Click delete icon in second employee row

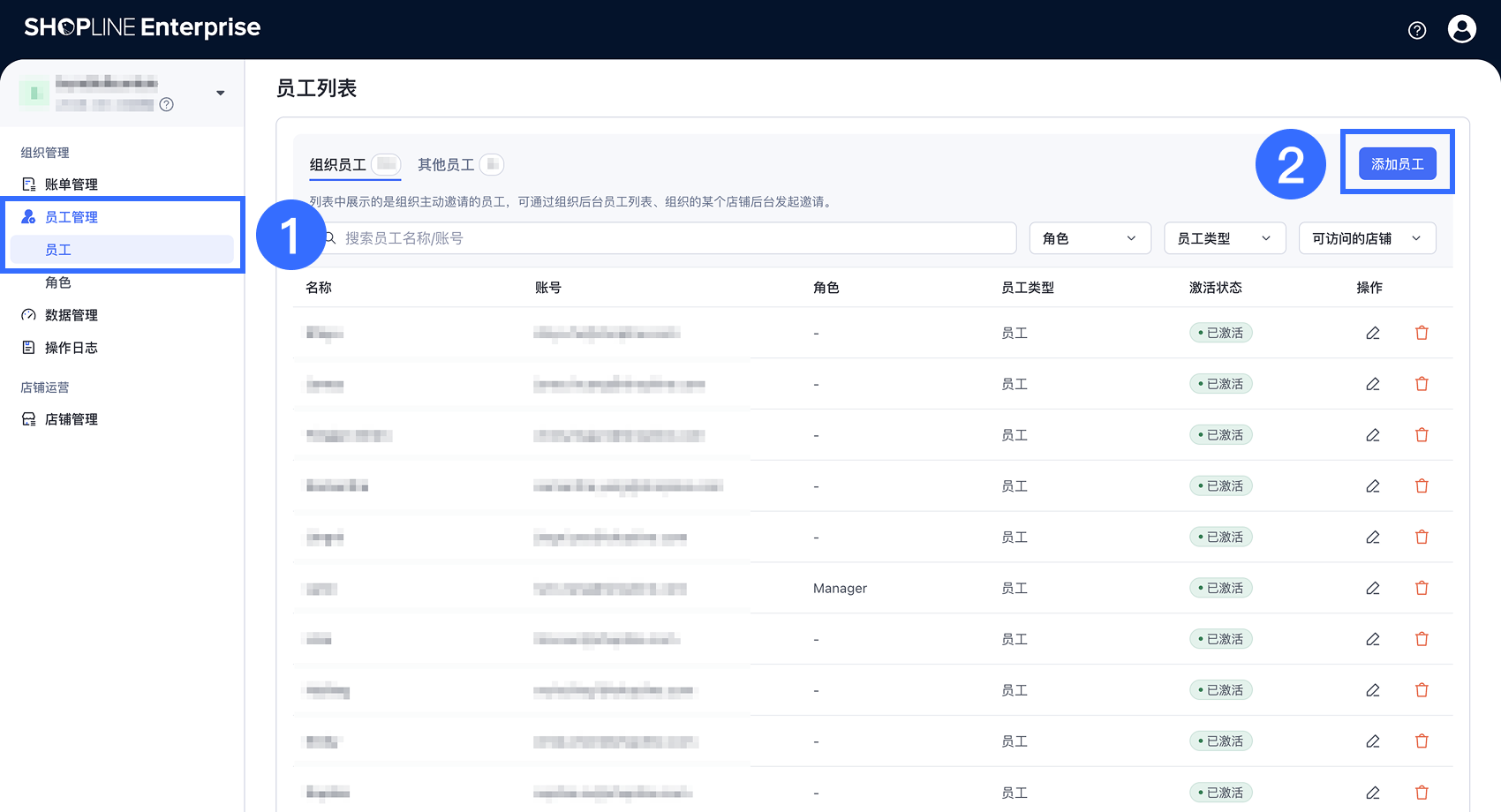pyautogui.click(x=1422, y=384)
